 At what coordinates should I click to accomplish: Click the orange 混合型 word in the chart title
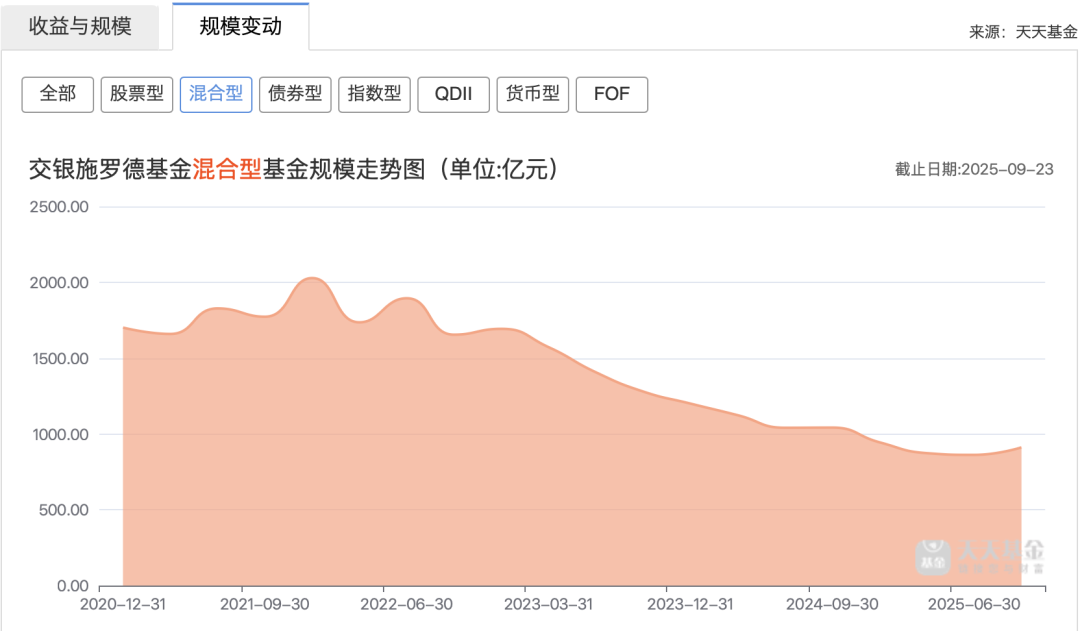point(226,169)
